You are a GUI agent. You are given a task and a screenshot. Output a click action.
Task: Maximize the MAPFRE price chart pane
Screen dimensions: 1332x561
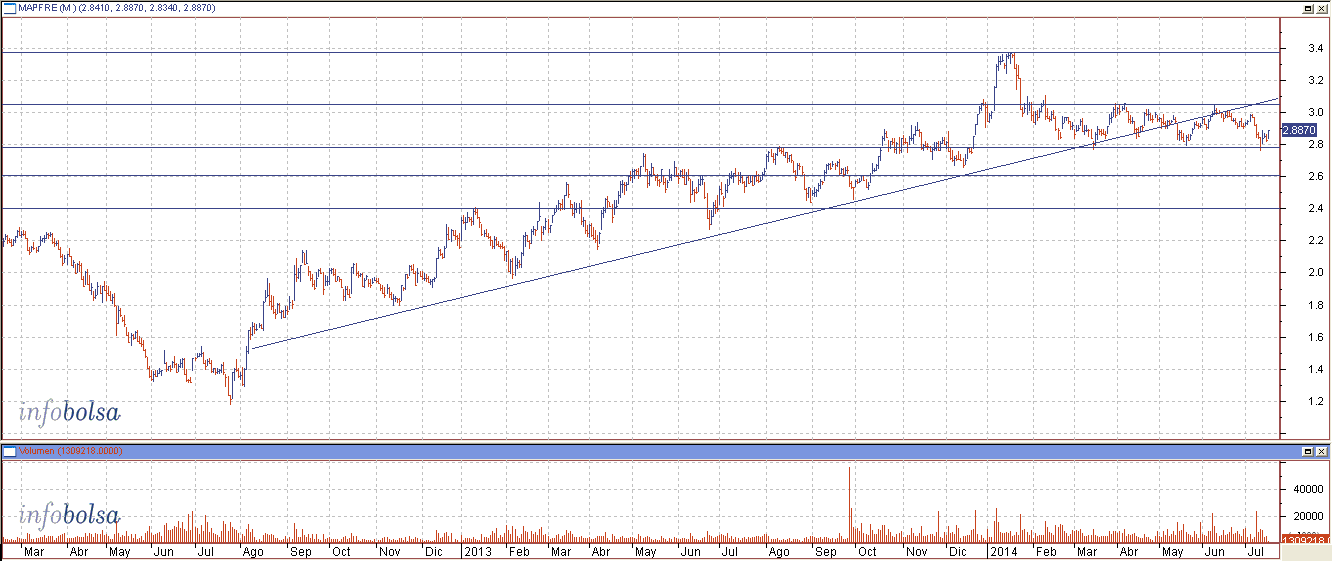[x=1308, y=7]
